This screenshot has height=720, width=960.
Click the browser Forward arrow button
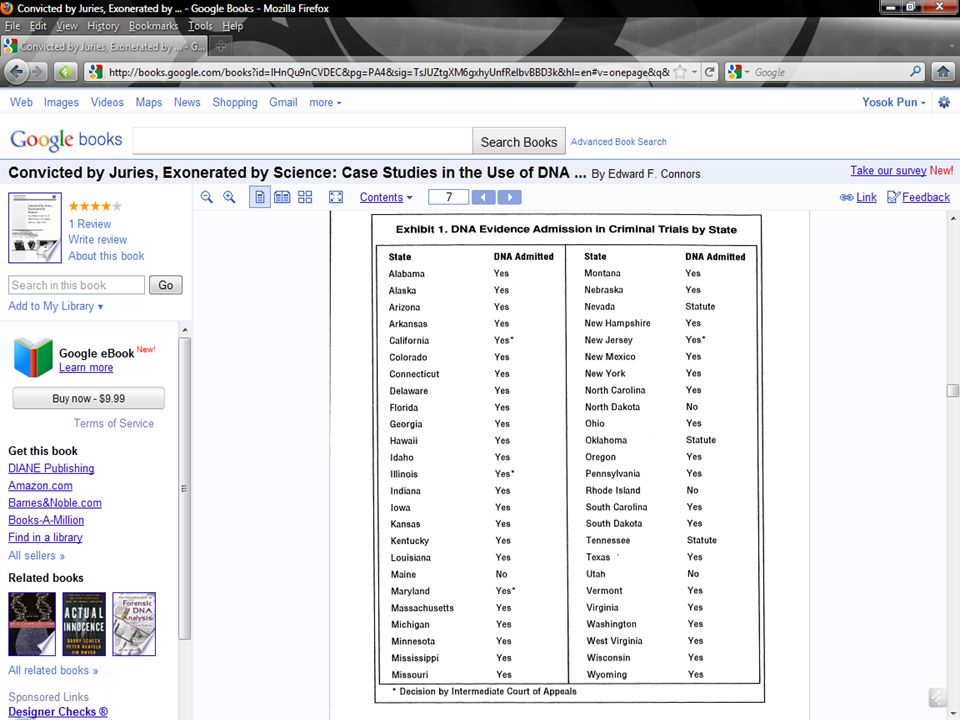39,72
